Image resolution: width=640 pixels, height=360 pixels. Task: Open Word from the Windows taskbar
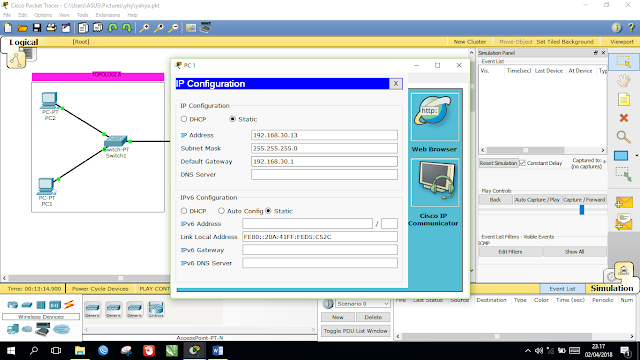(x=217, y=351)
